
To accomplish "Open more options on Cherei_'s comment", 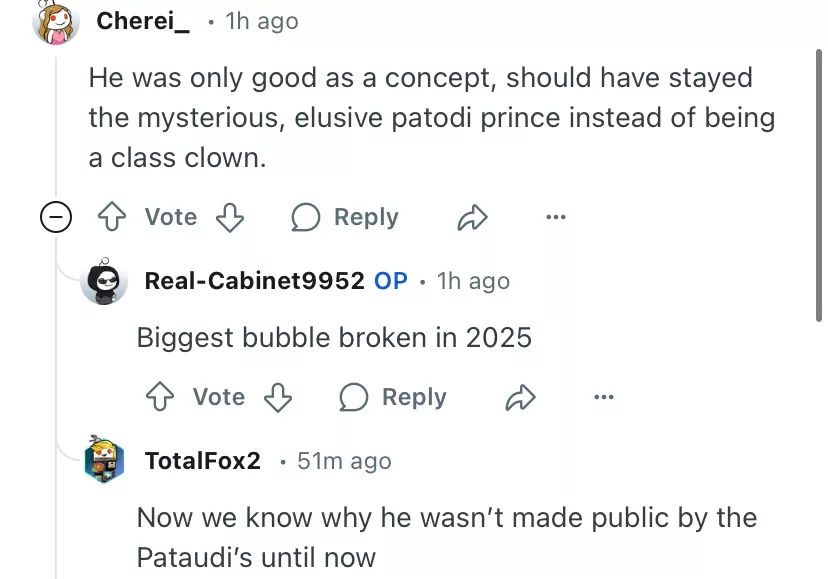I will tap(555, 217).
